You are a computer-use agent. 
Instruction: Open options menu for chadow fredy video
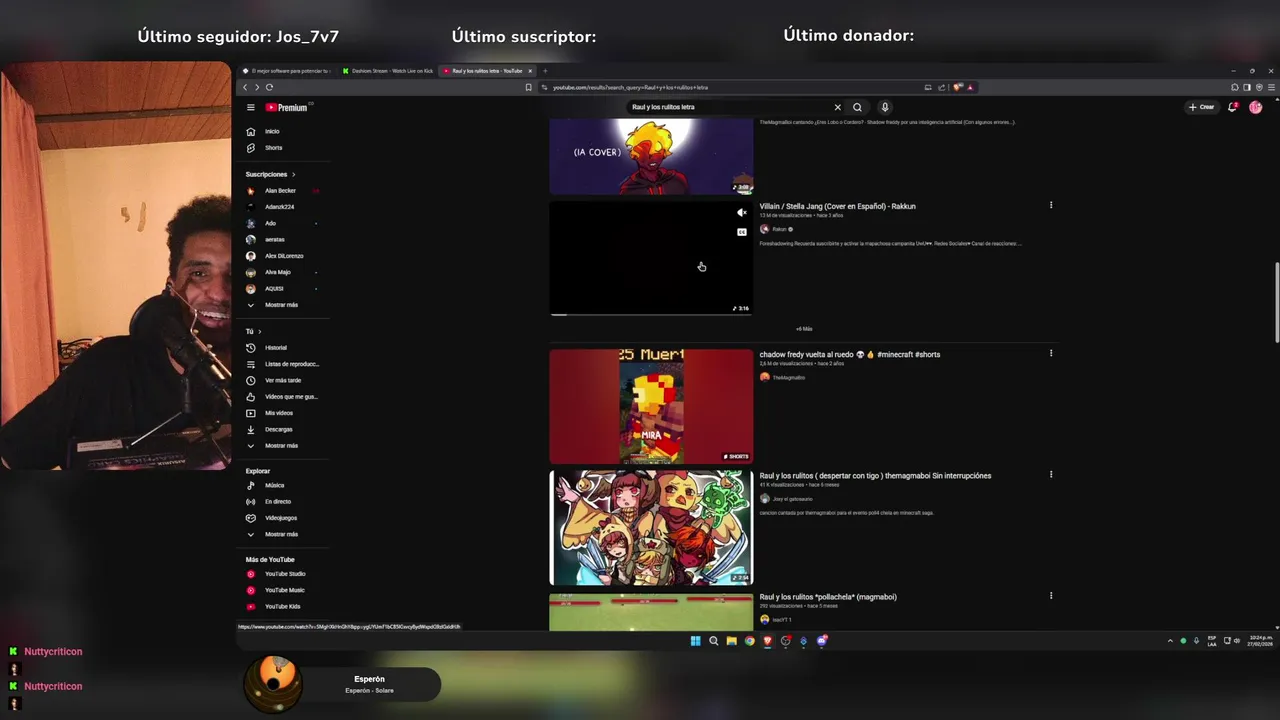pyautogui.click(x=1051, y=353)
